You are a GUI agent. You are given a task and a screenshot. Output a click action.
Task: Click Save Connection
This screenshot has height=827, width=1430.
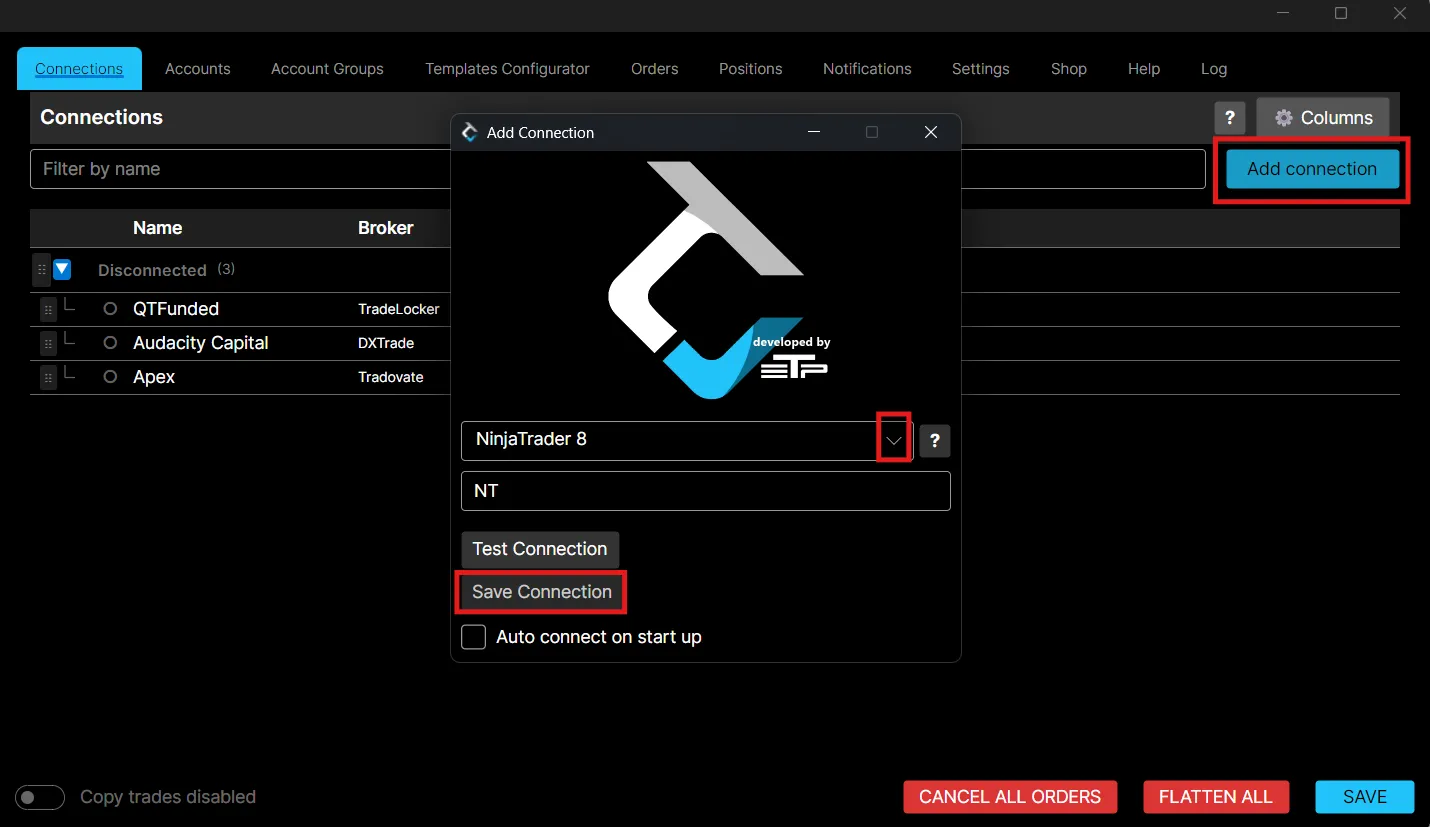coord(542,592)
